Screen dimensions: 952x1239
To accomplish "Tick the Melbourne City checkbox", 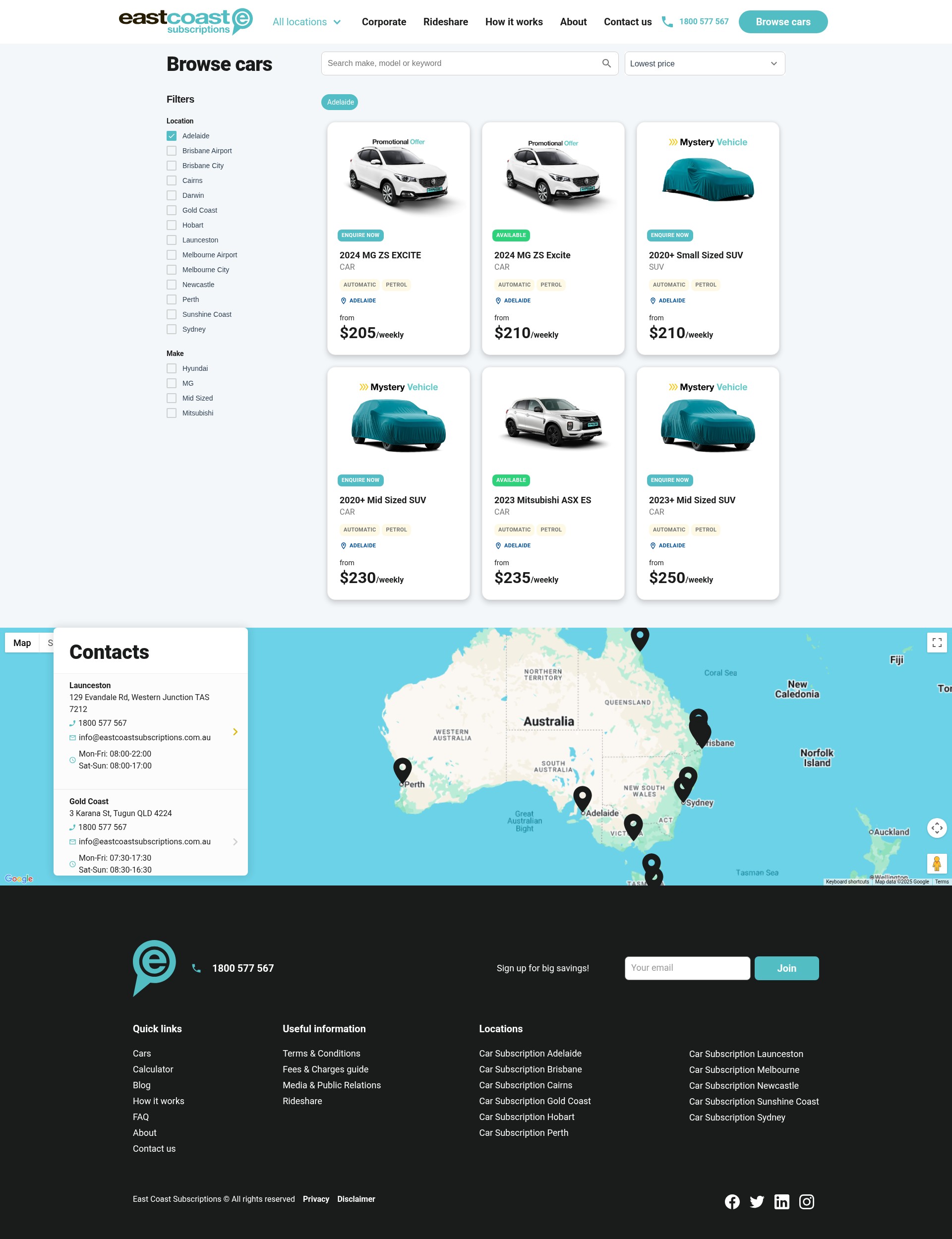I will click(x=172, y=270).
